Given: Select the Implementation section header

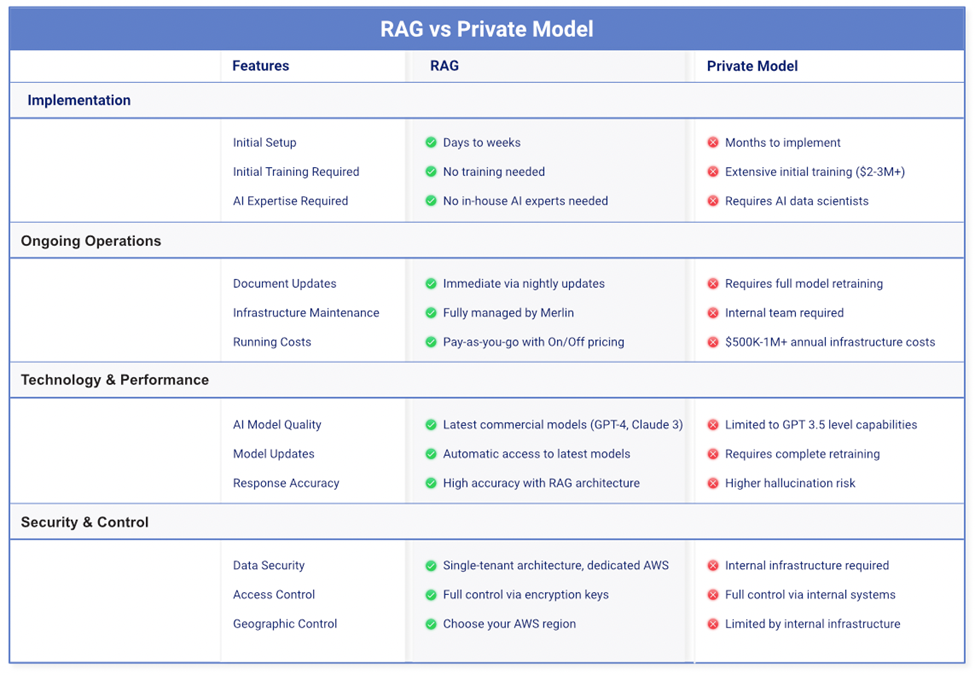Looking at the screenshot, I should pyautogui.click(x=487, y=100).
